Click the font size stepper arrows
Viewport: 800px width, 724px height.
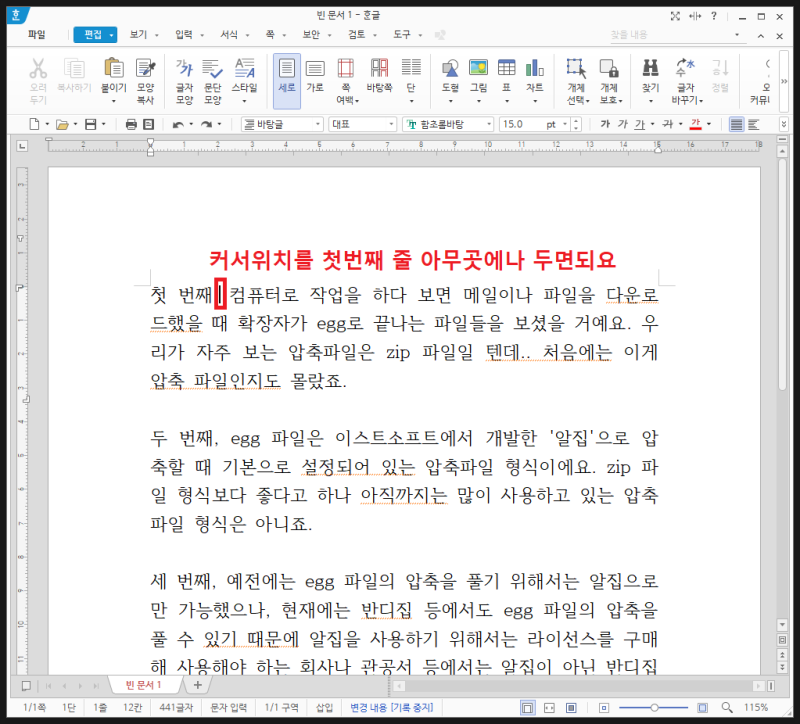(576, 124)
